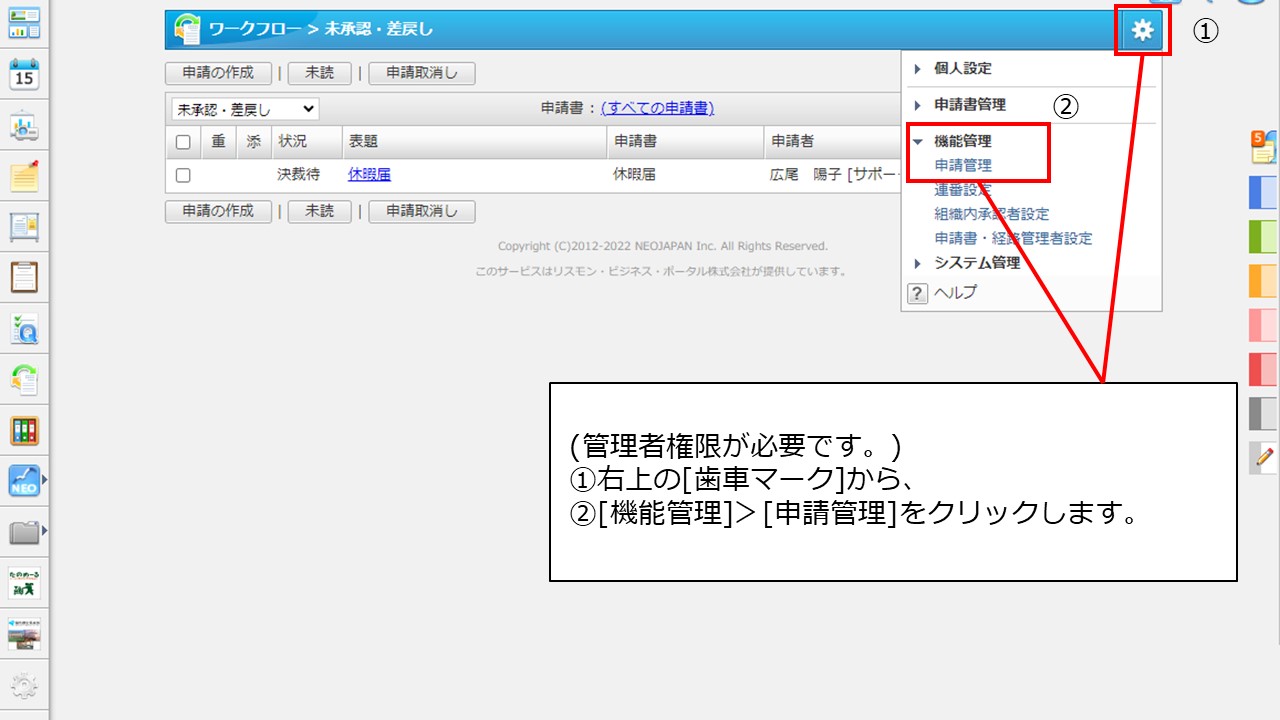
Task: Select 組織内承認者設定 menu item
Action: 991,214
